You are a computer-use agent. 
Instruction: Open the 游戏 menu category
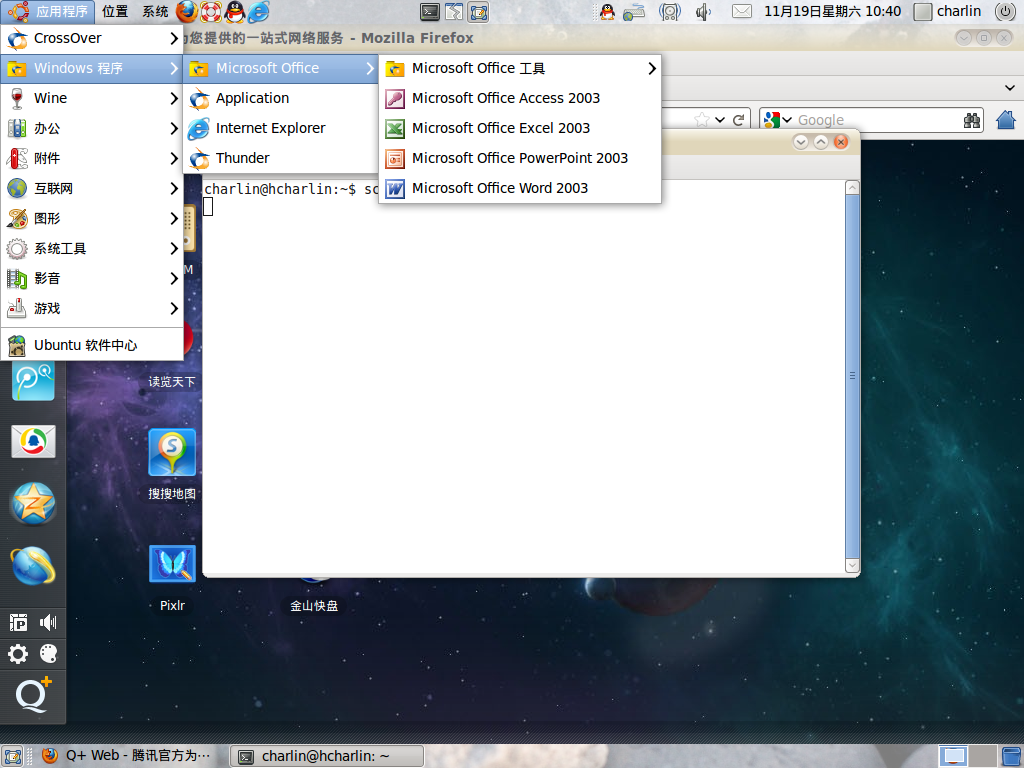[x=91, y=308]
